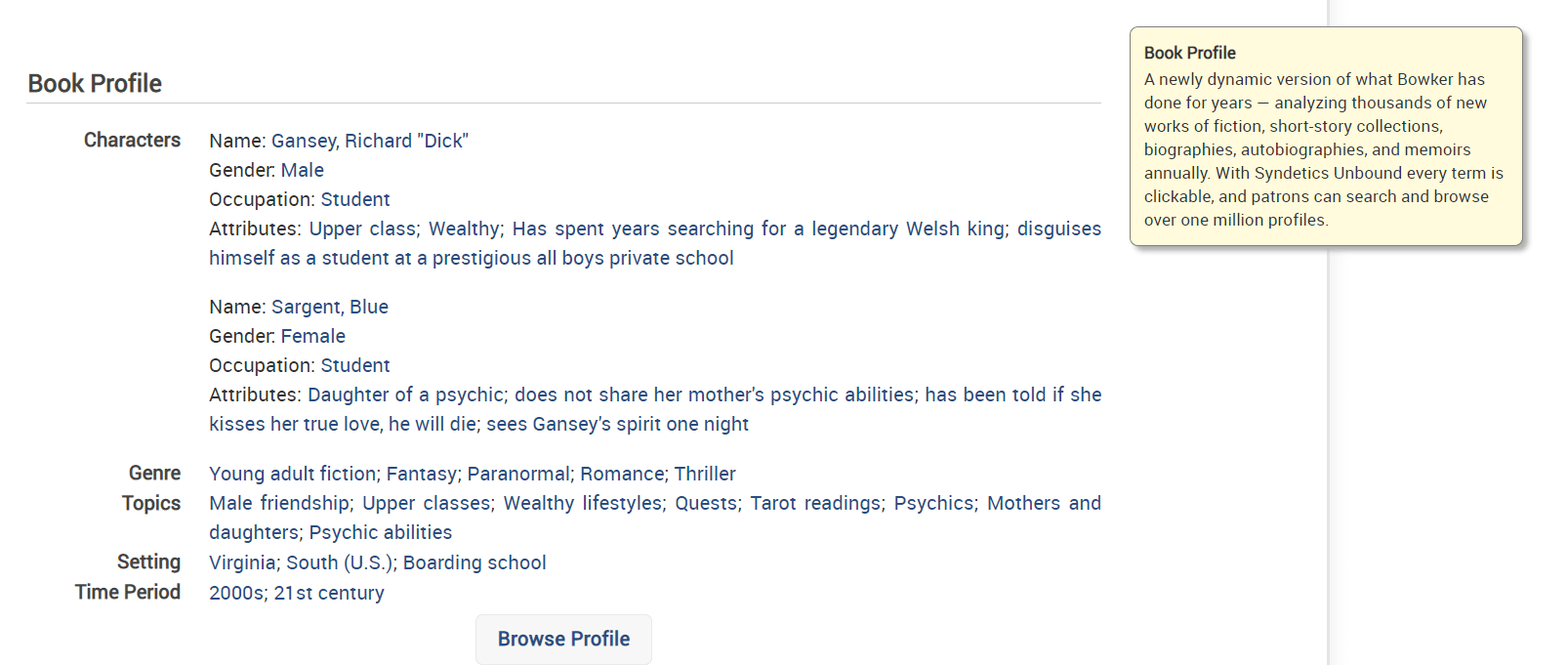Open the Psychic abilities topic

click(x=381, y=532)
